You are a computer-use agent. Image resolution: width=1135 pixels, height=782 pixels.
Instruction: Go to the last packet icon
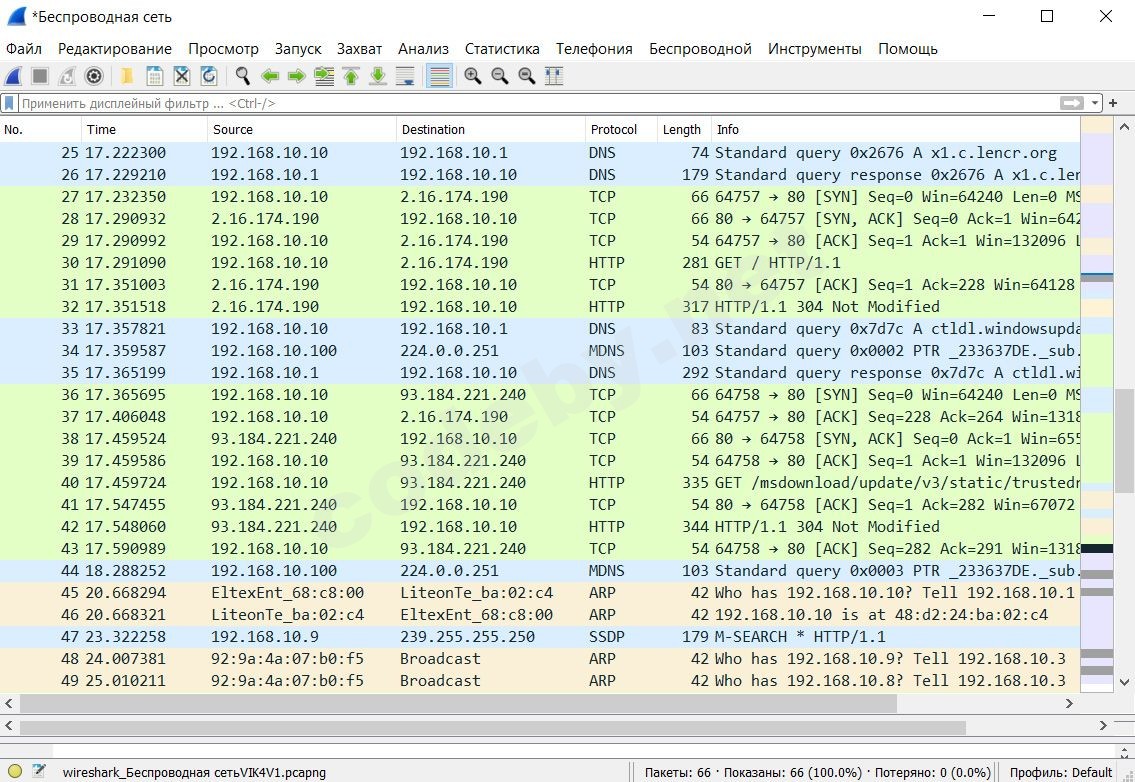[x=379, y=76]
